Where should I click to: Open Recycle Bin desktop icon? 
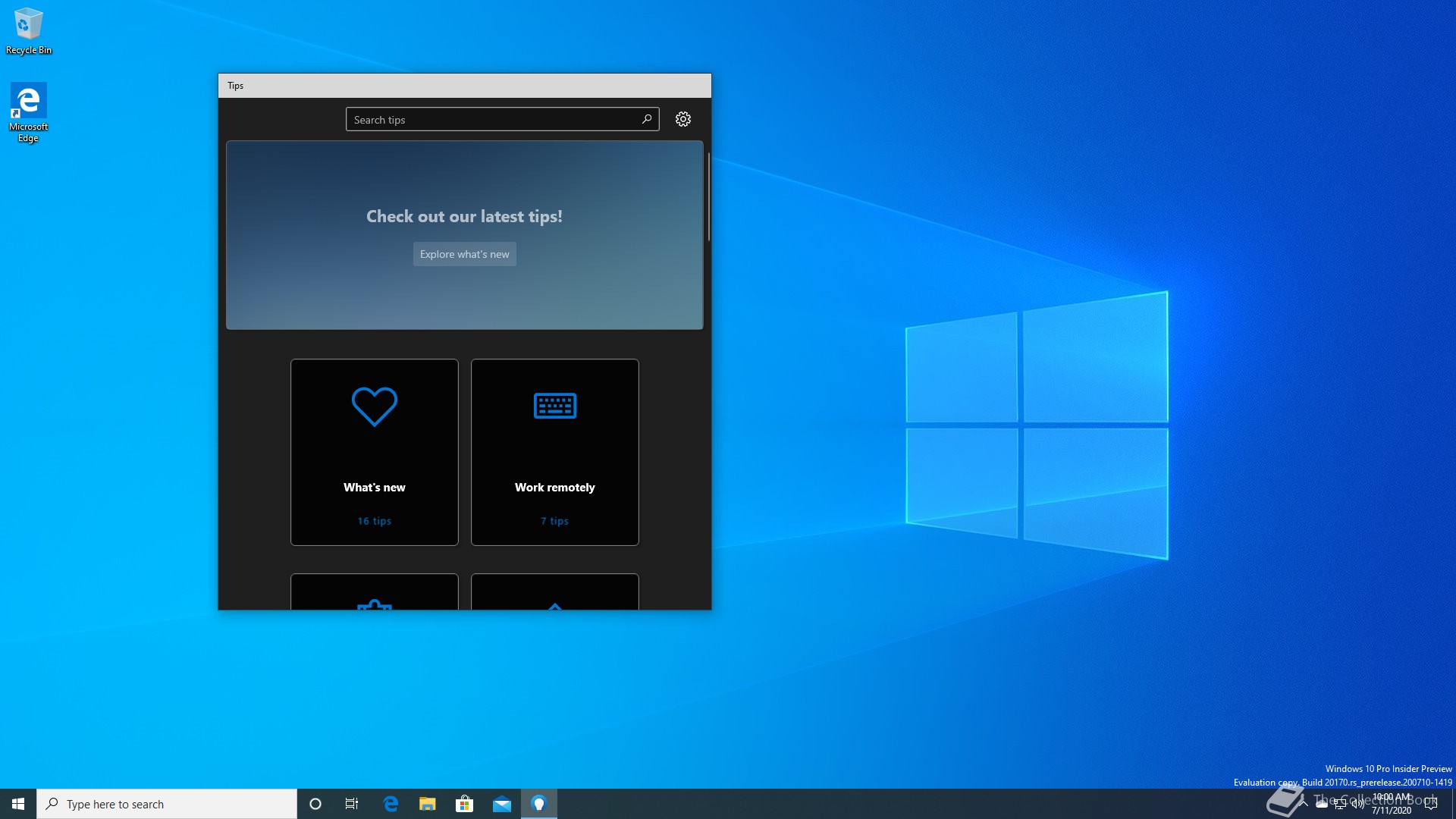29,31
